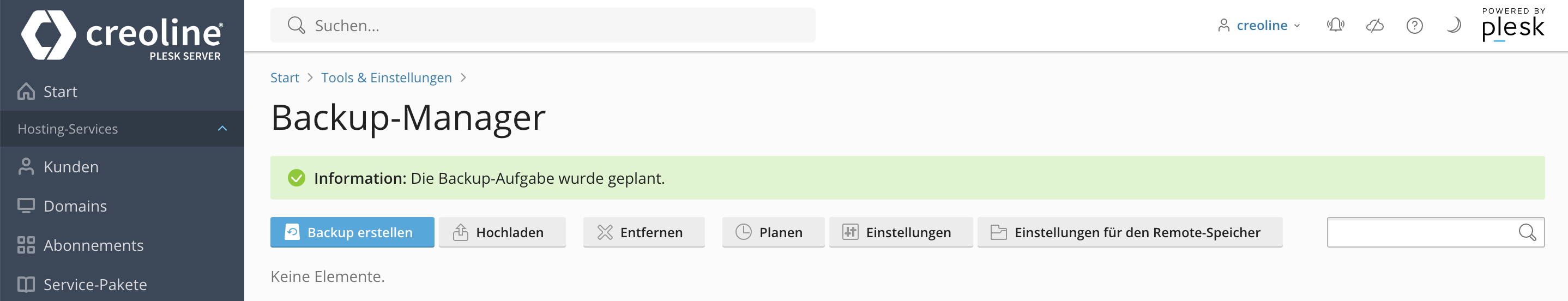Open Einstellungen für den Remote-Speicher

[x=1130, y=232]
